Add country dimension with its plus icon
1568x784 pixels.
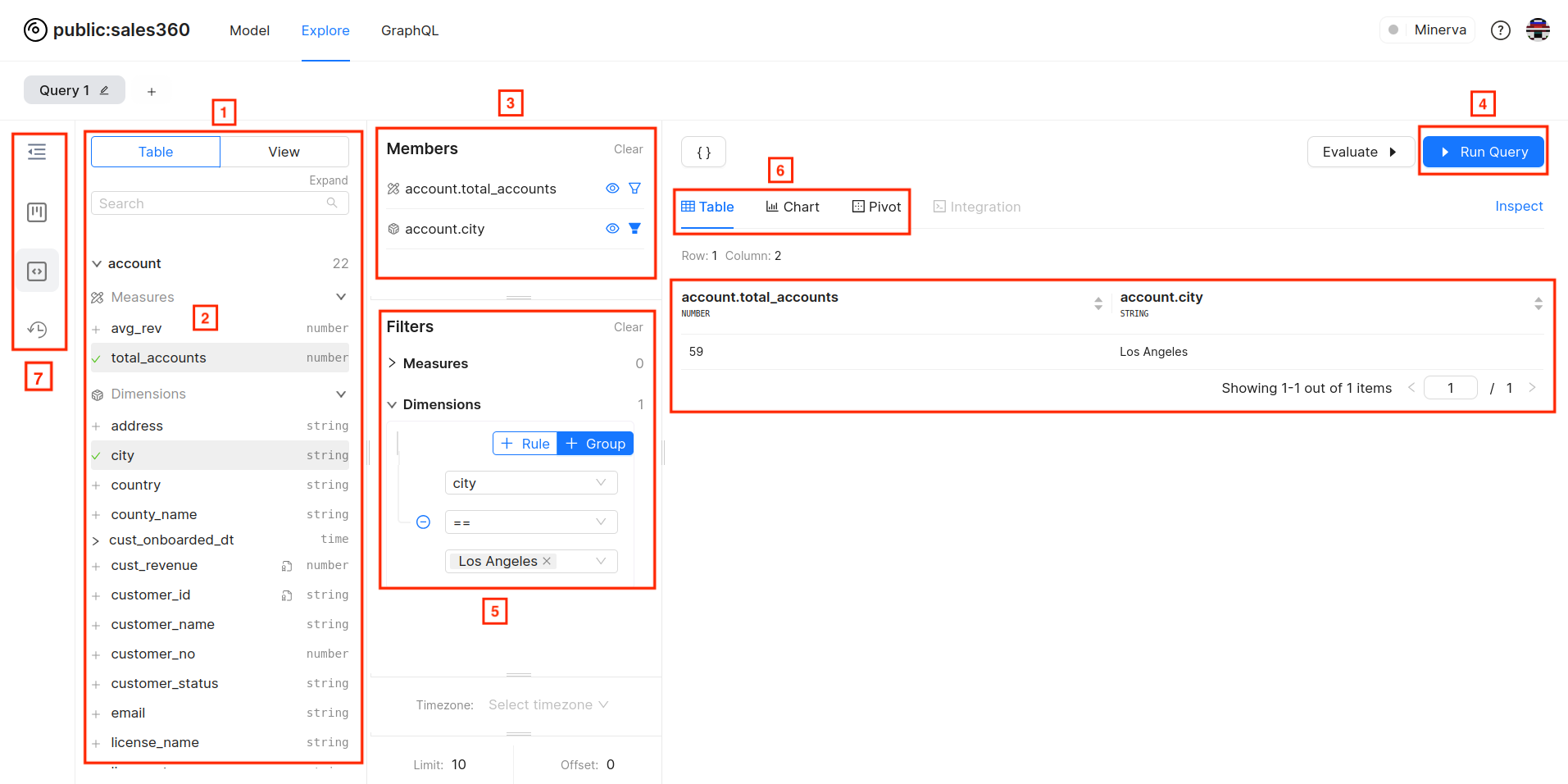[96, 485]
